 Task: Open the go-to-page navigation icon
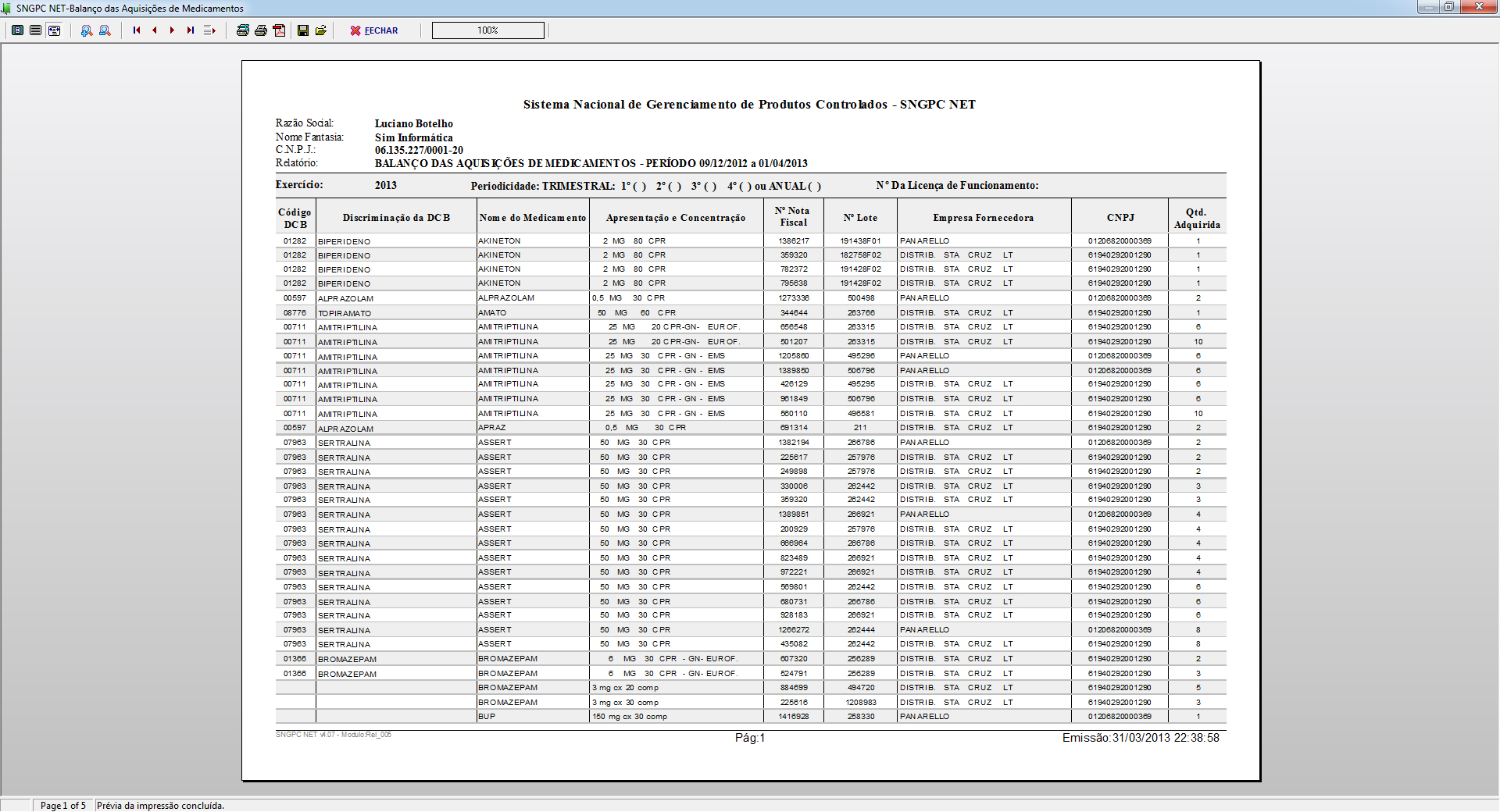[209, 30]
